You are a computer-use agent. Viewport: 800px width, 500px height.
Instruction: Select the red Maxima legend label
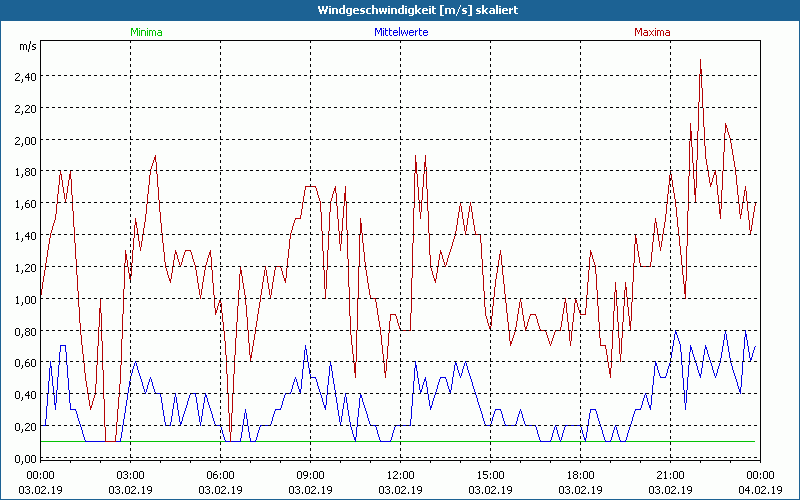[x=652, y=32]
